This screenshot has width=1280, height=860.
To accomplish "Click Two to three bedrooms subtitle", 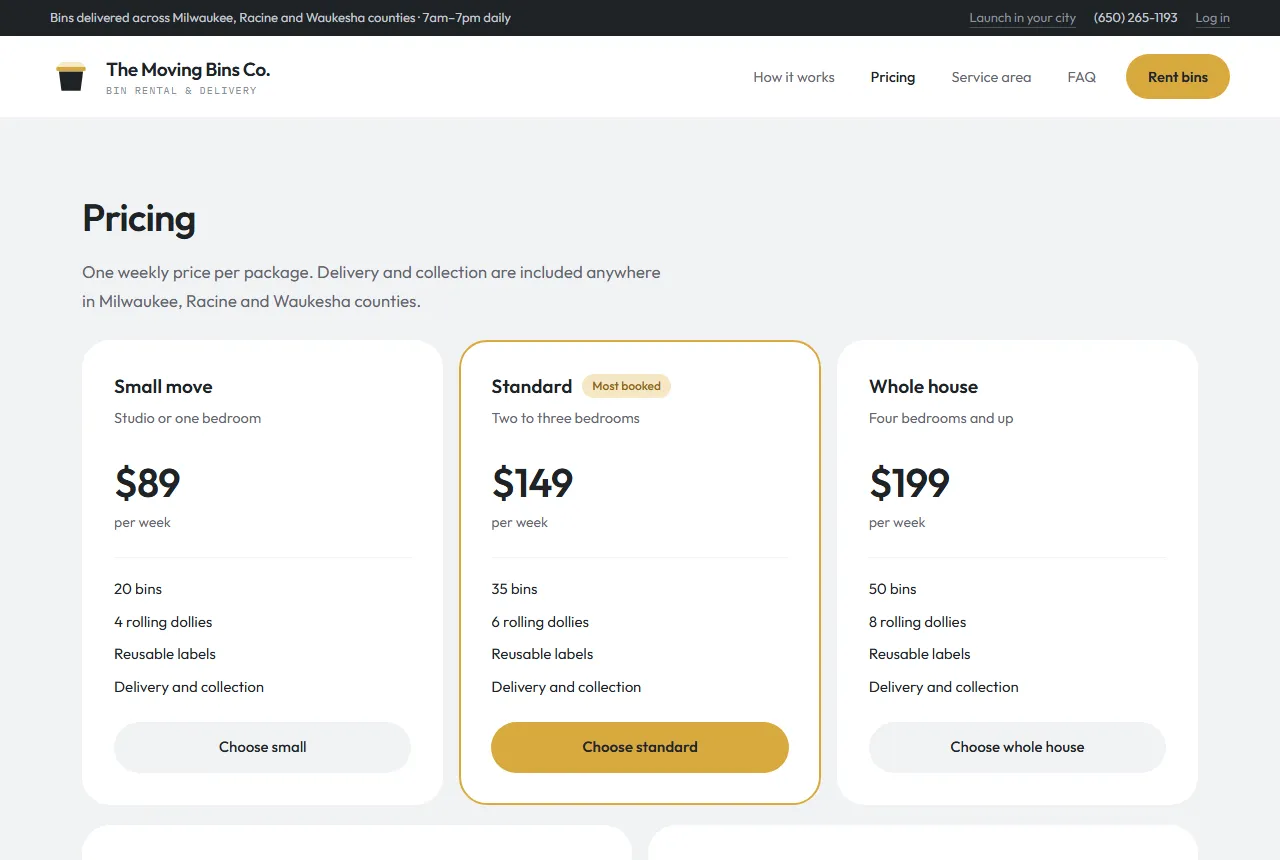I will (x=566, y=418).
